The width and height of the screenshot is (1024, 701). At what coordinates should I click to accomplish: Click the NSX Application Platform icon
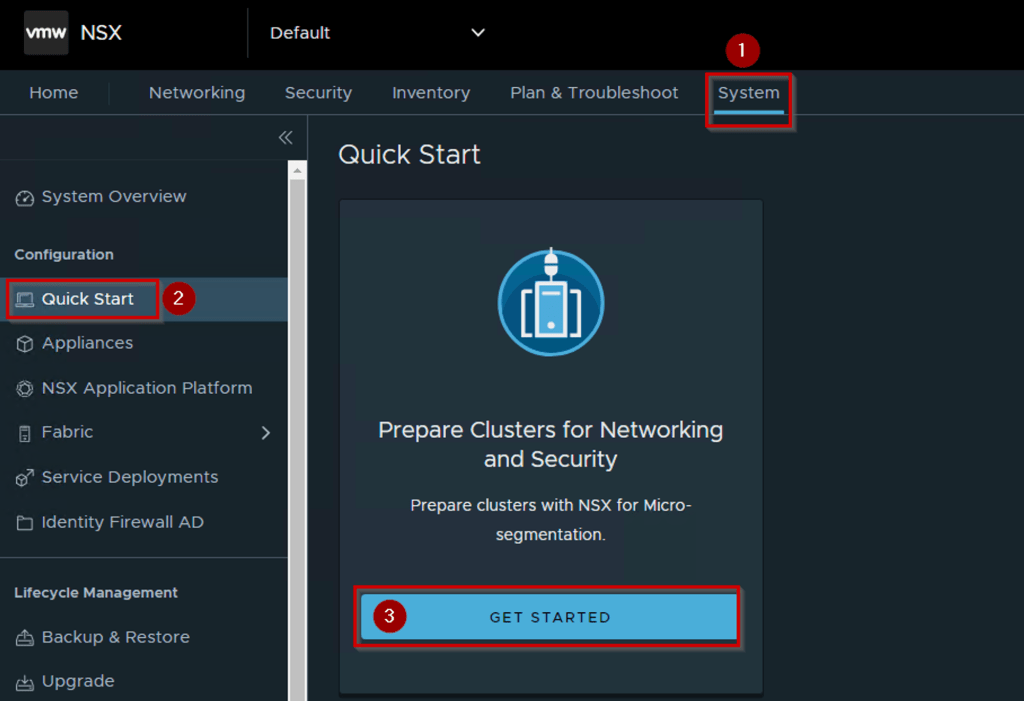[25, 389]
